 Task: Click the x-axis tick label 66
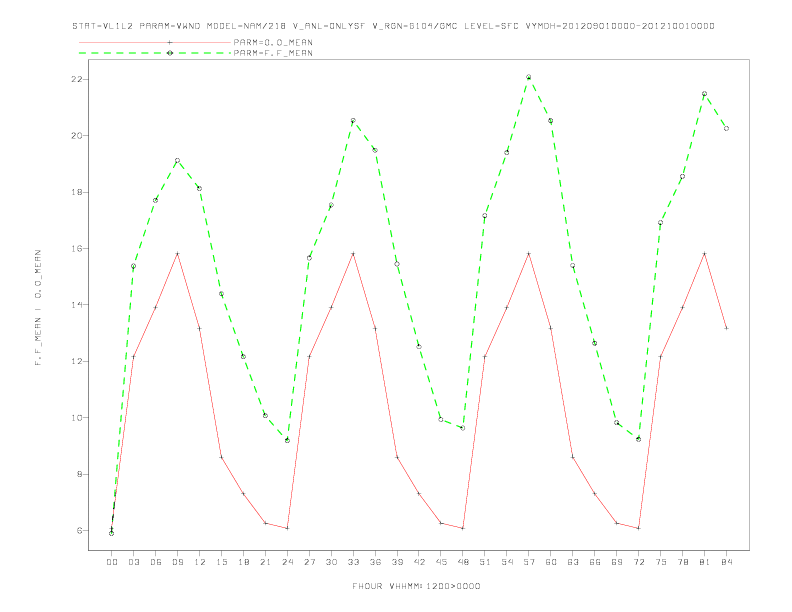click(595, 562)
